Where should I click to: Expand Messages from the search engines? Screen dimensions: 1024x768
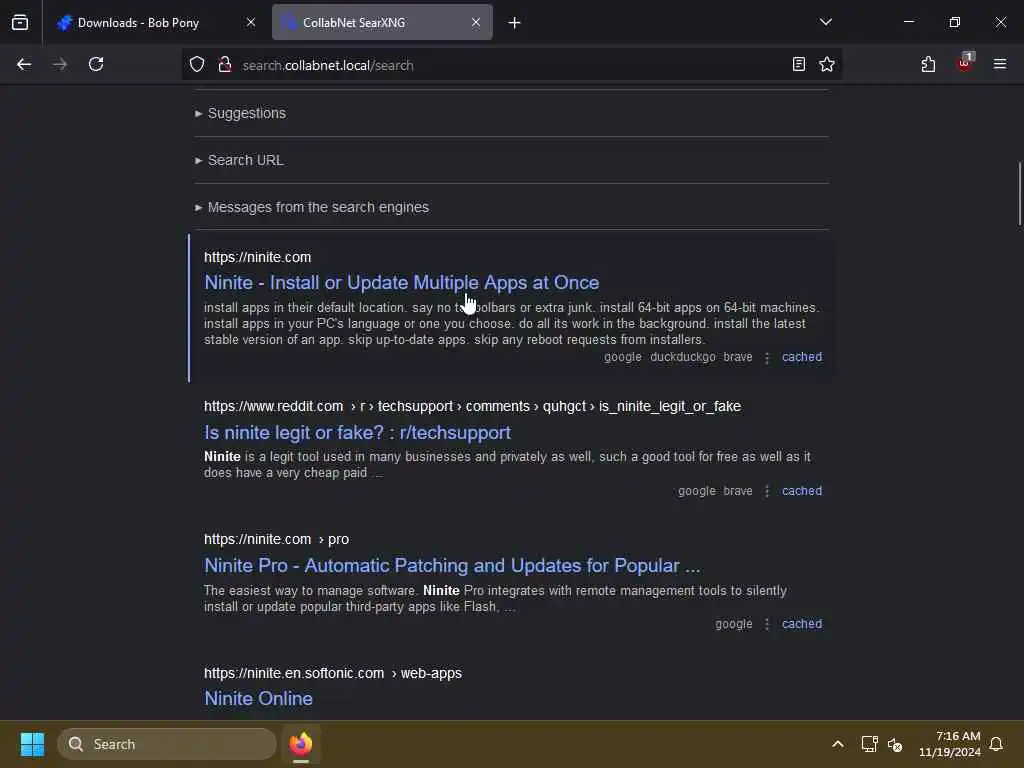(312, 207)
